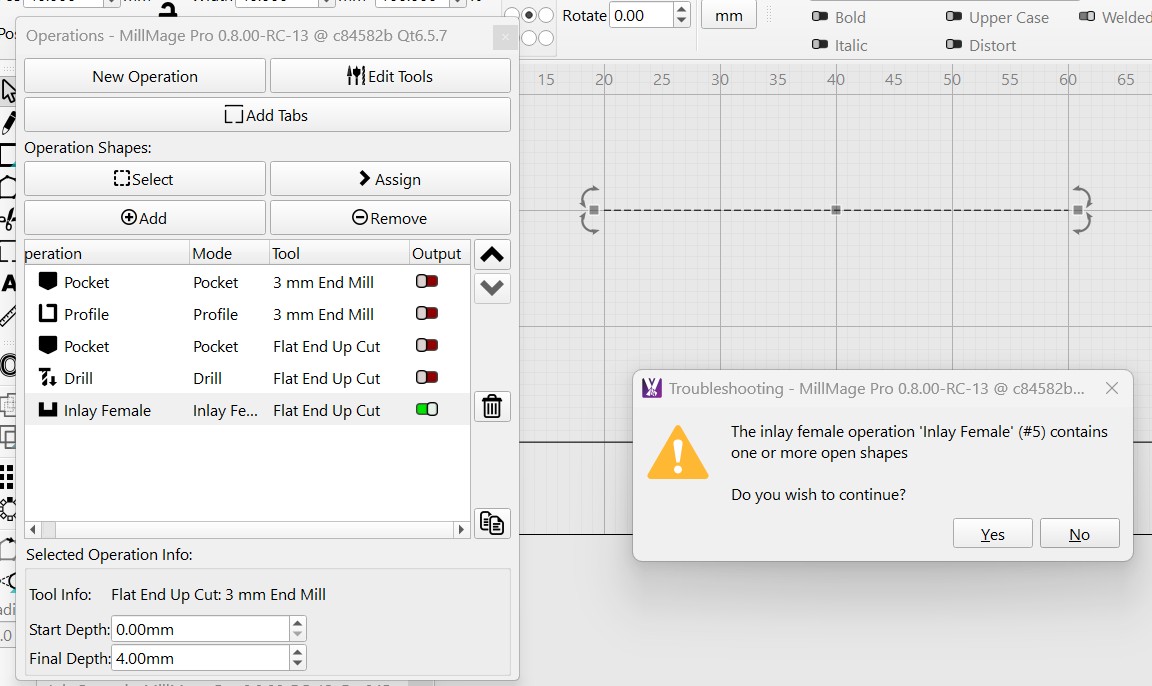Move operation down with the down arrow
Image resolution: width=1152 pixels, height=686 pixels.
point(492,288)
